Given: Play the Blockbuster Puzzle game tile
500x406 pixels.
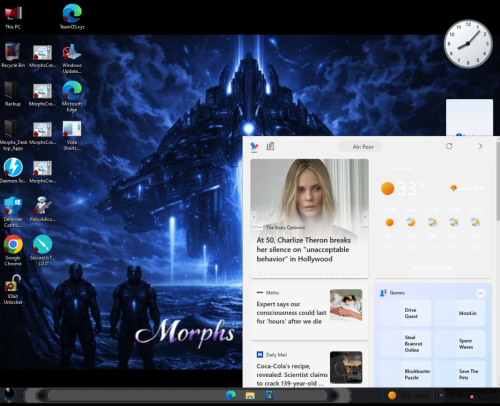Looking at the screenshot, I should pos(405,374).
